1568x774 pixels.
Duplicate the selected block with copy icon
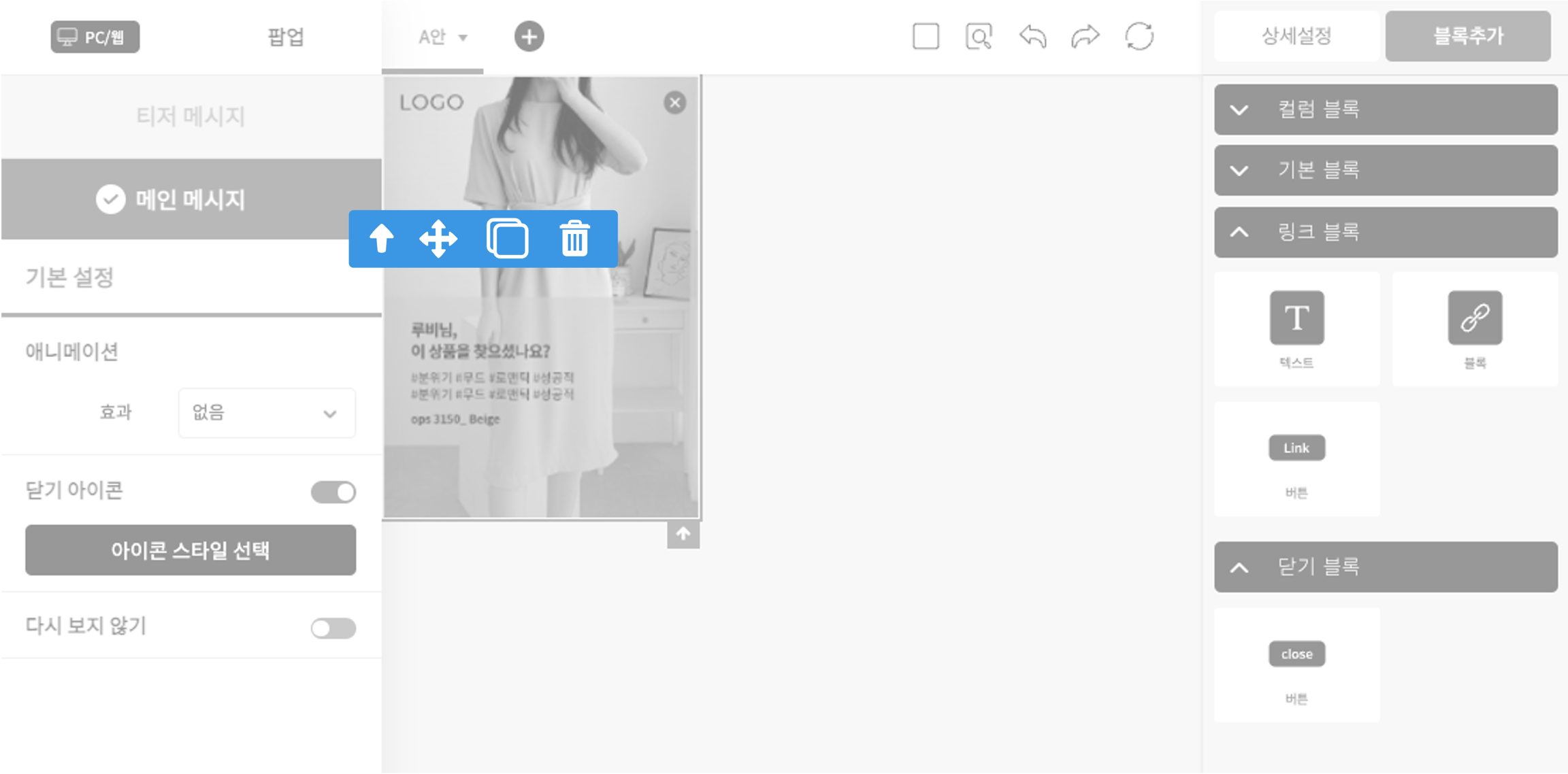pos(508,239)
